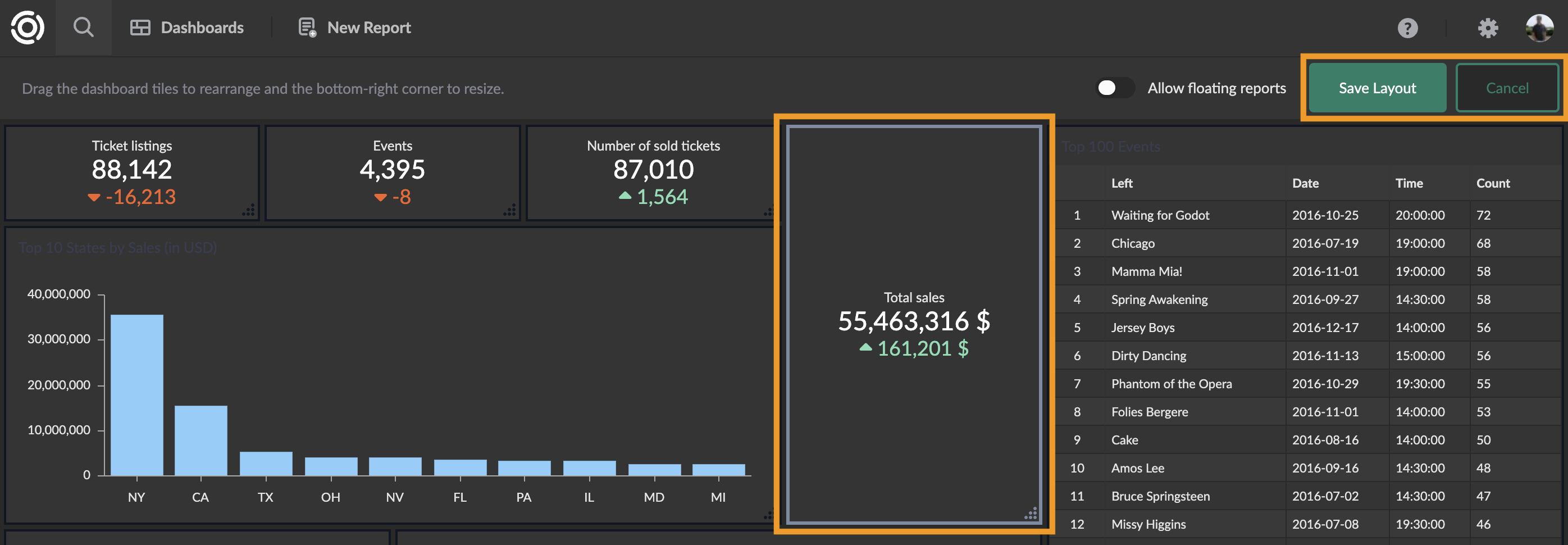The width and height of the screenshot is (1568, 545).
Task: Click the Ticket listings tile resize handle
Action: (x=248, y=210)
